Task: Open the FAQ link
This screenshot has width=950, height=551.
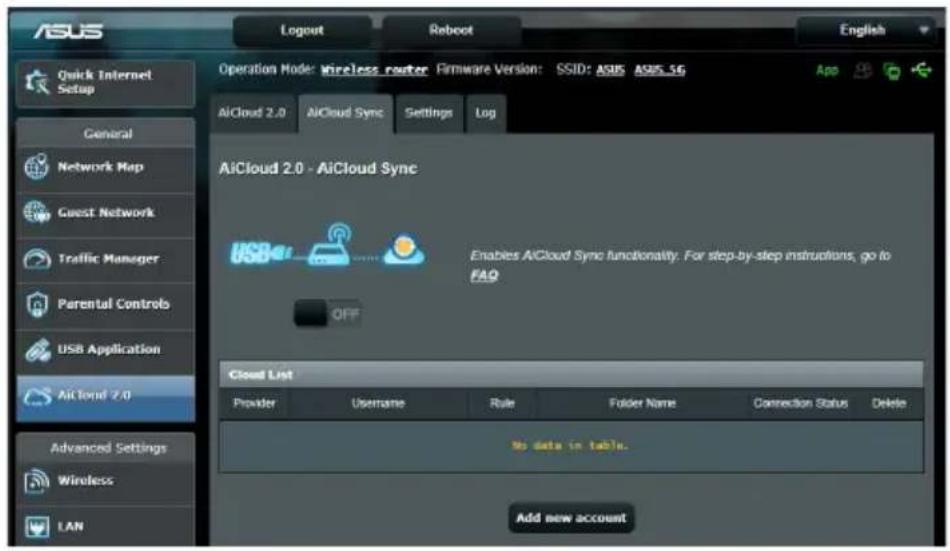Action: click(x=484, y=276)
